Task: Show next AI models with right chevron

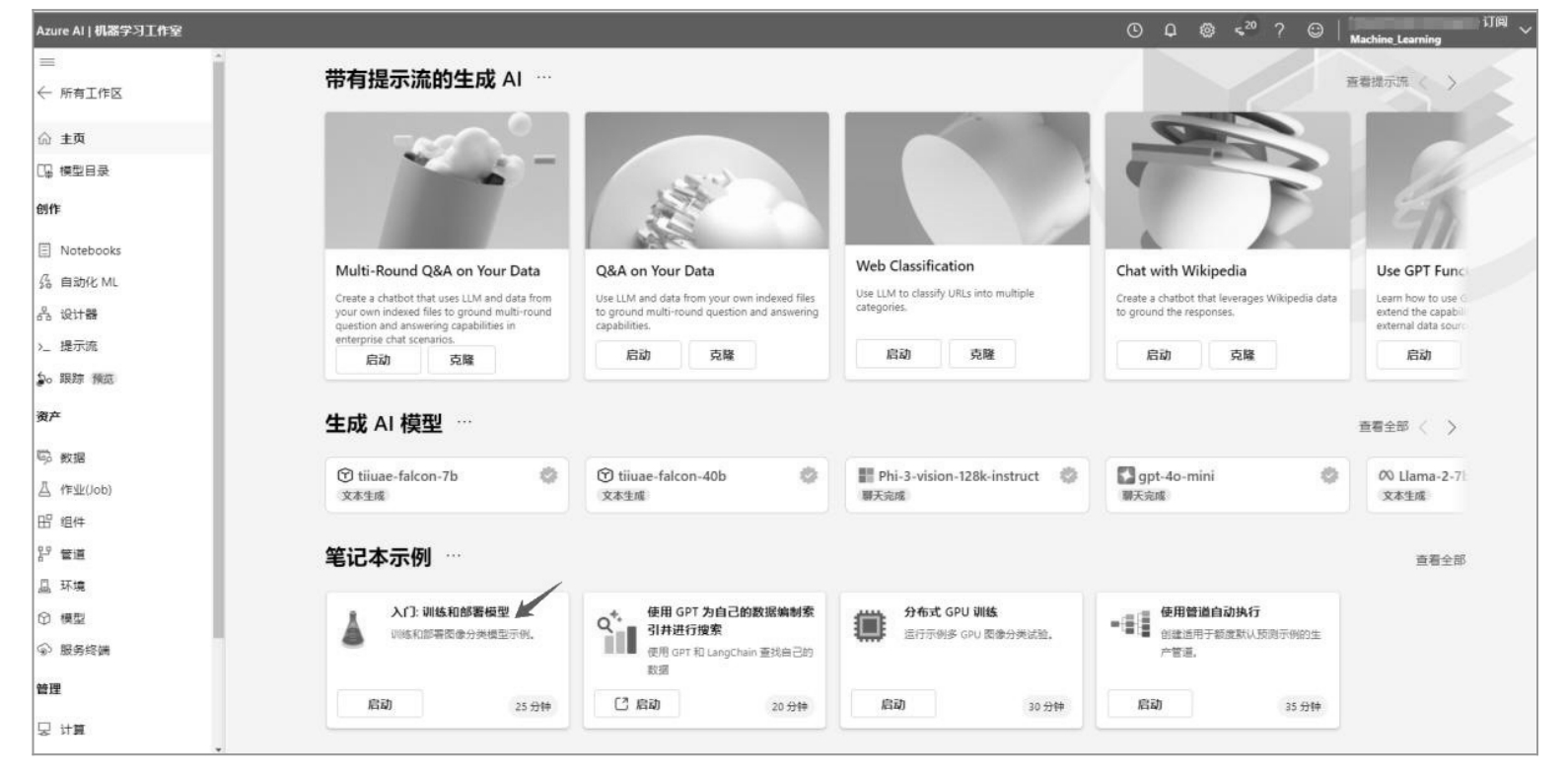Action: (x=1452, y=428)
